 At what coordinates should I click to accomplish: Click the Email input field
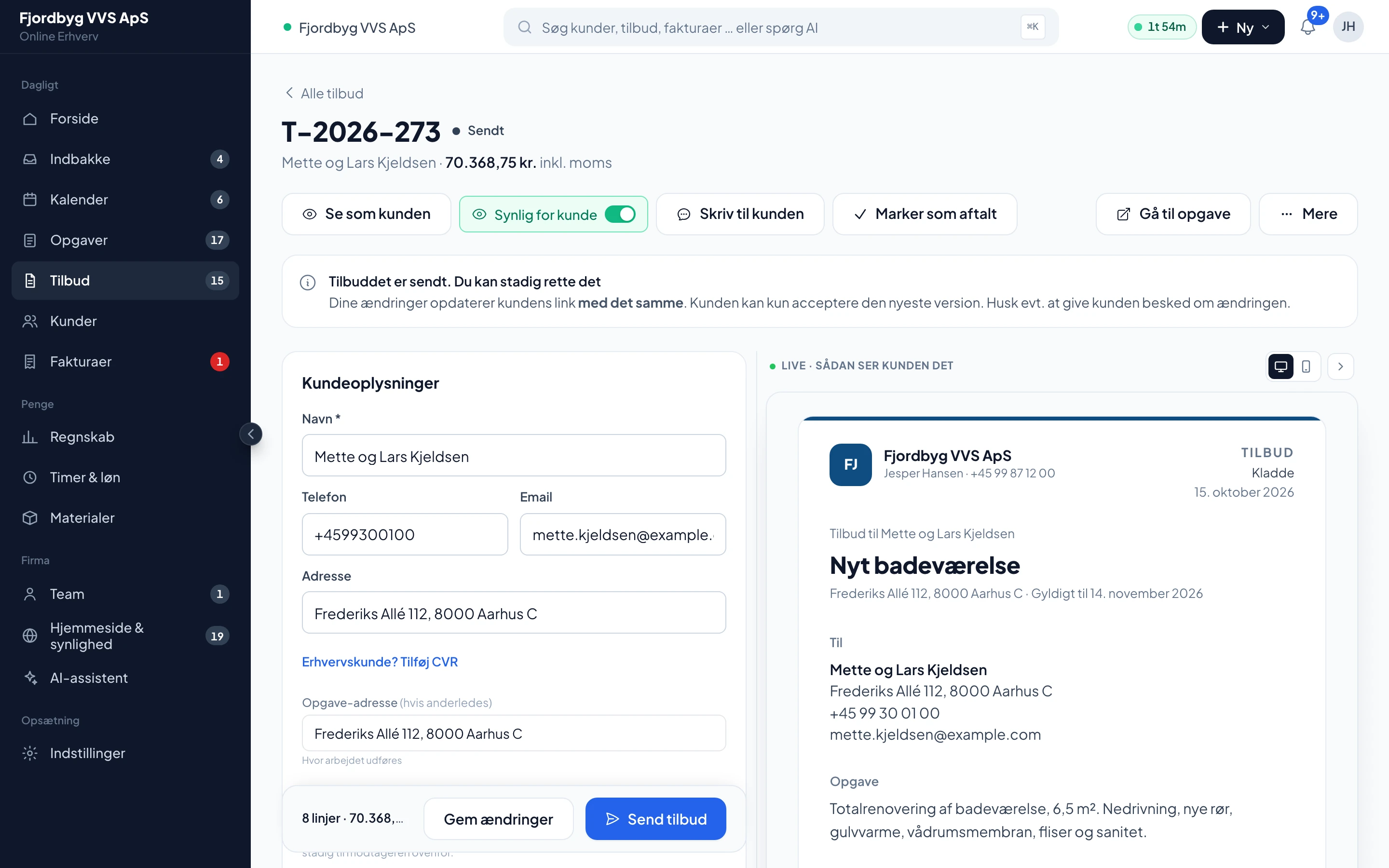(x=623, y=534)
